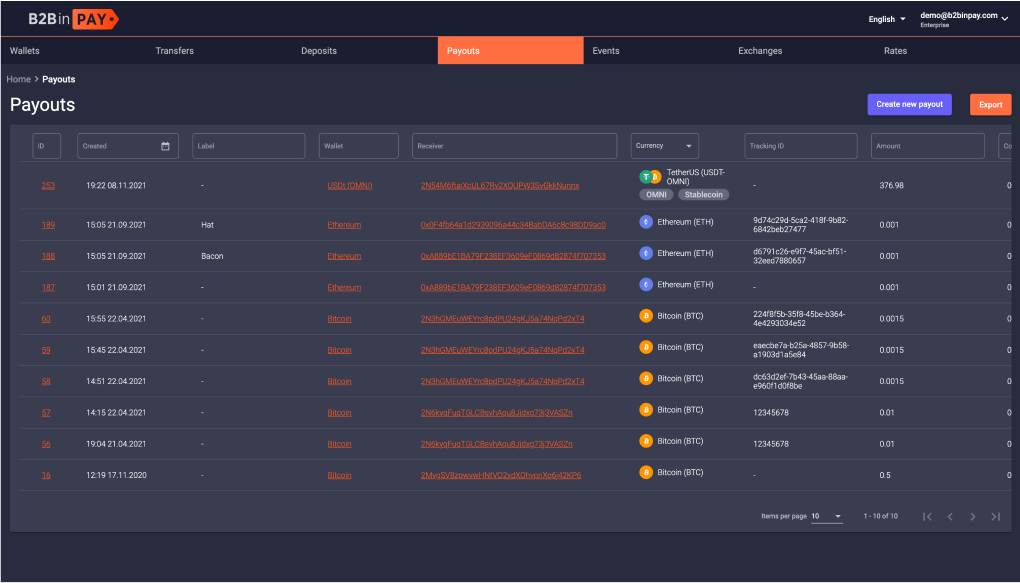Open receiver address starting with 2N54M6
Image resolution: width=1020 pixels, height=583 pixels.
500,185
